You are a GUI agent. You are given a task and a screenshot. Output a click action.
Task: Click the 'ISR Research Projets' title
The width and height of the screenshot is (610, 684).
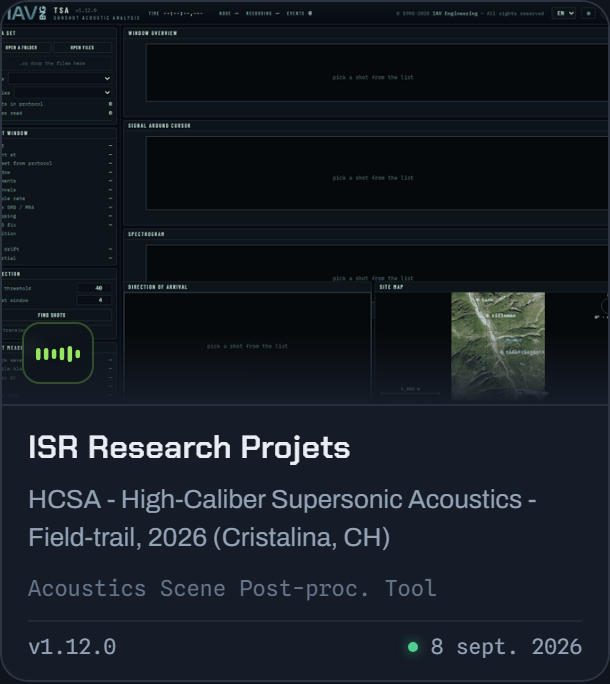pos(189,448)
